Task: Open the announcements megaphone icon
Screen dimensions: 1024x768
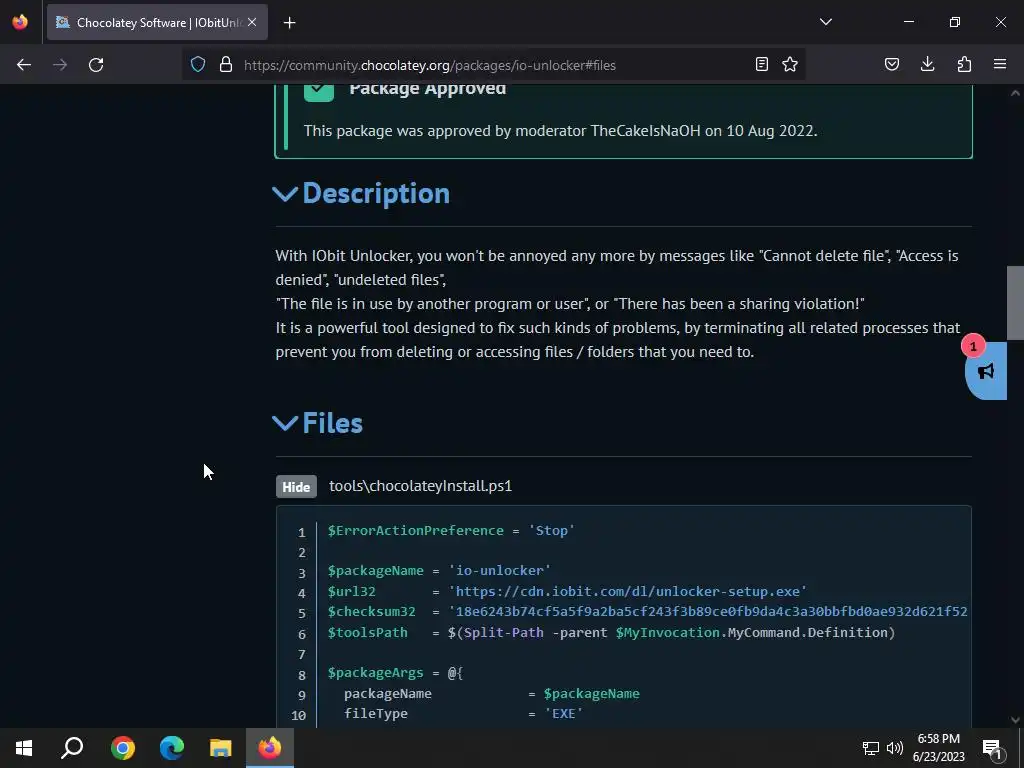Action: [x=986, y=372]
